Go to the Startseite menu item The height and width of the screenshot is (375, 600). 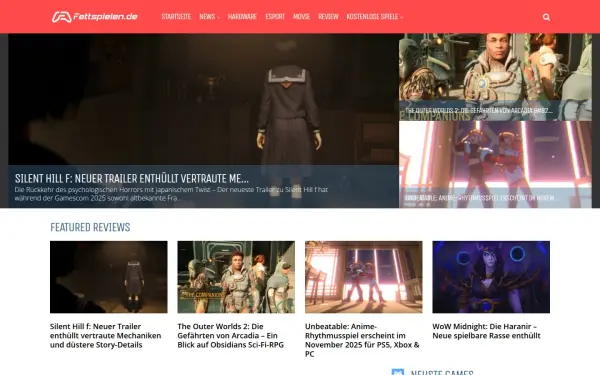pyautogui.click(x=176, y=16)
